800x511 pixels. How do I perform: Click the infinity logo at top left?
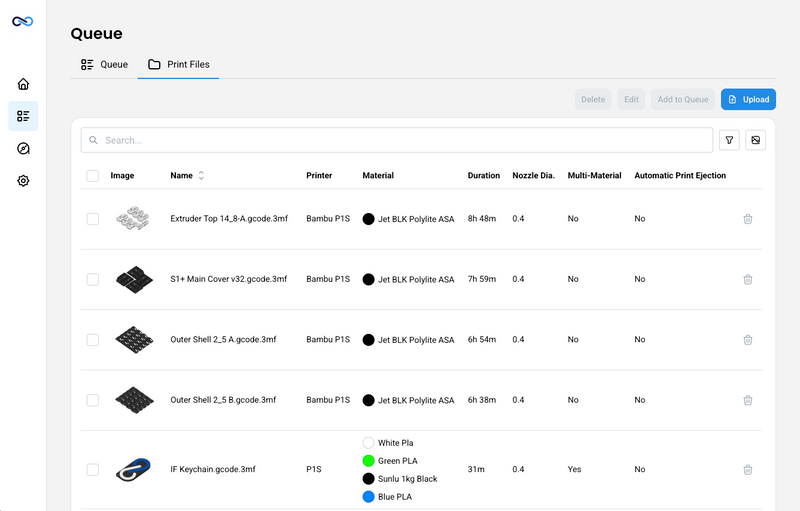pos(23,21)
